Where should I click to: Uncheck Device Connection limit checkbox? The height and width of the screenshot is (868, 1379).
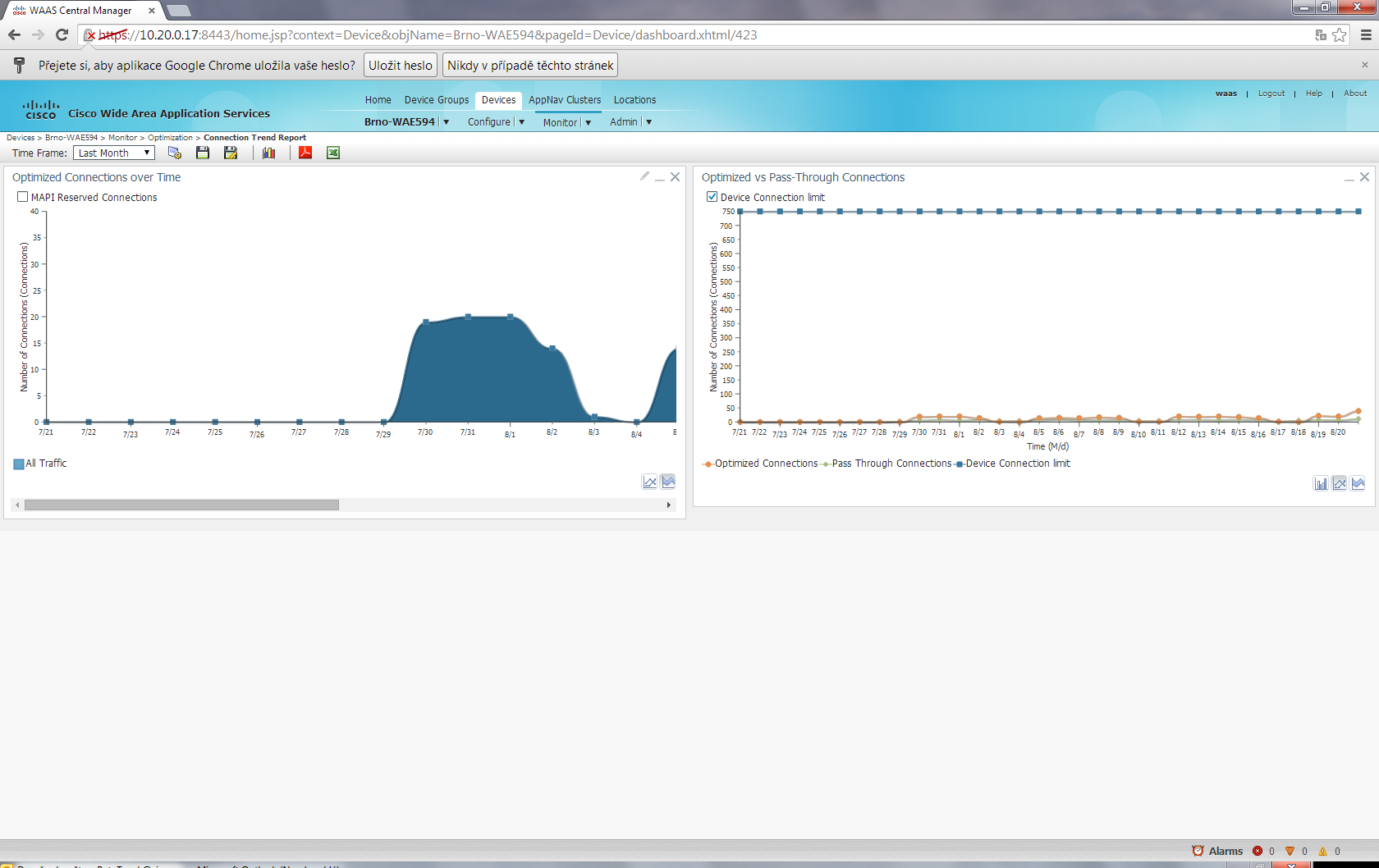(712, 197)
